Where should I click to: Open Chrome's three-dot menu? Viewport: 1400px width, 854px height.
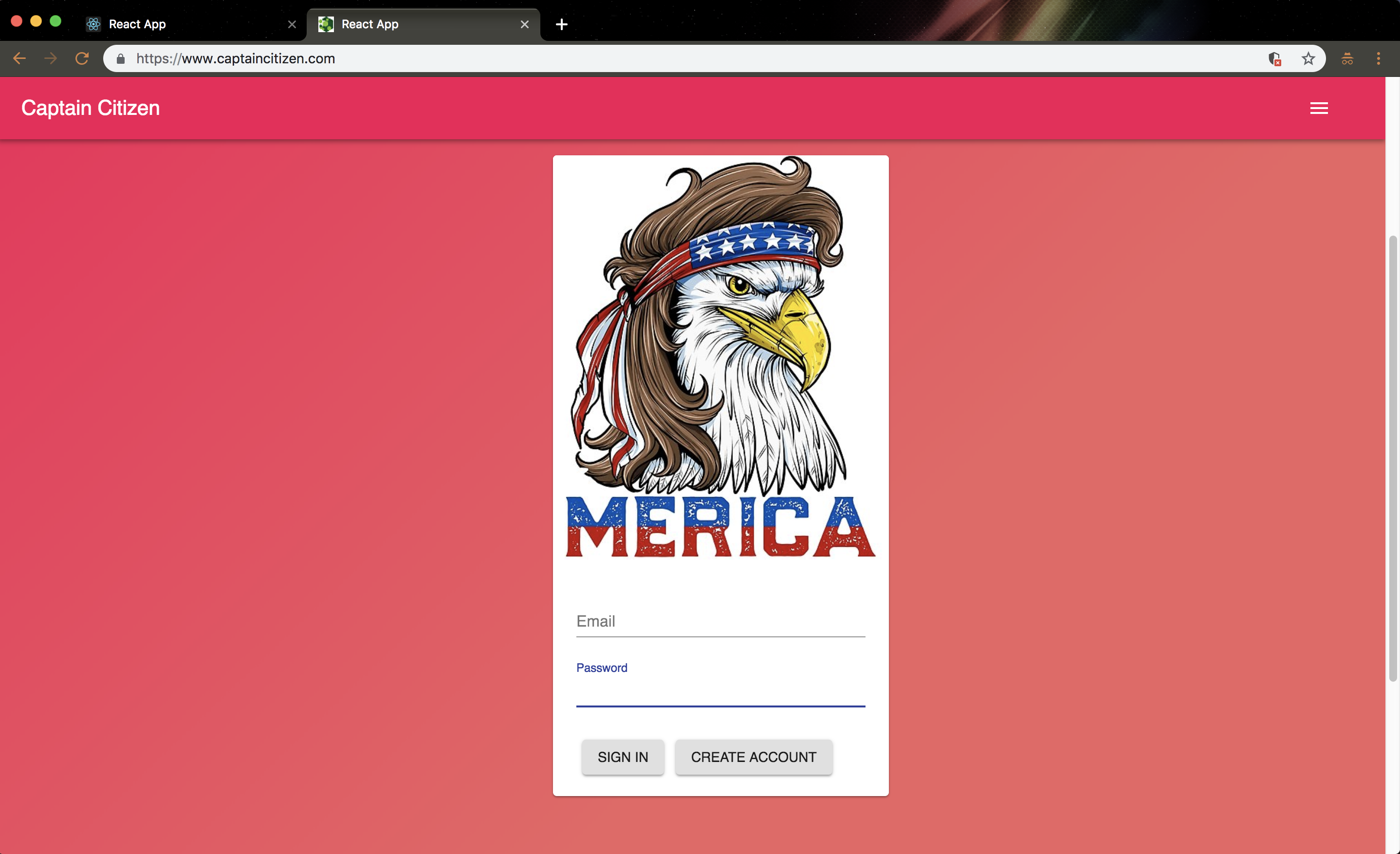(x=1378, y=58)
